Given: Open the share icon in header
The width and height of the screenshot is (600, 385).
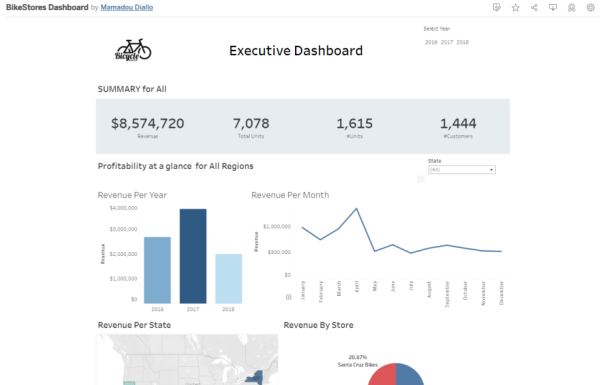Looking at the screenshot, I should (534, 7).
